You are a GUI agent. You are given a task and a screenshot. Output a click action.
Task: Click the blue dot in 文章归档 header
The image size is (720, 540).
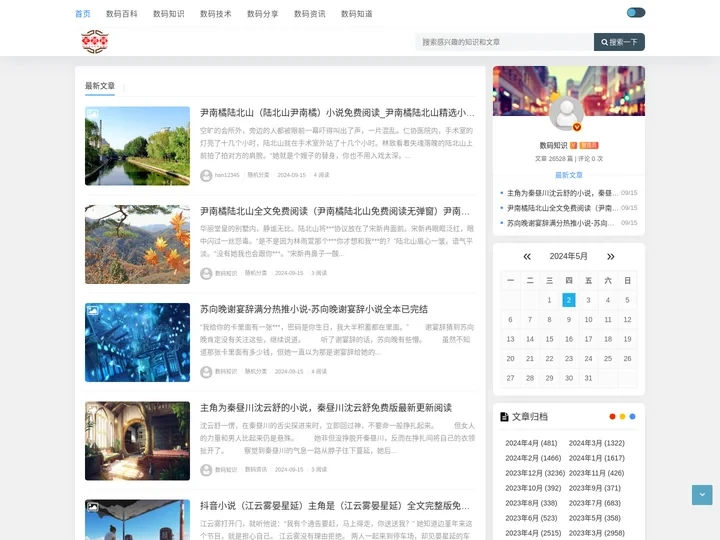(x=632, y=416)
